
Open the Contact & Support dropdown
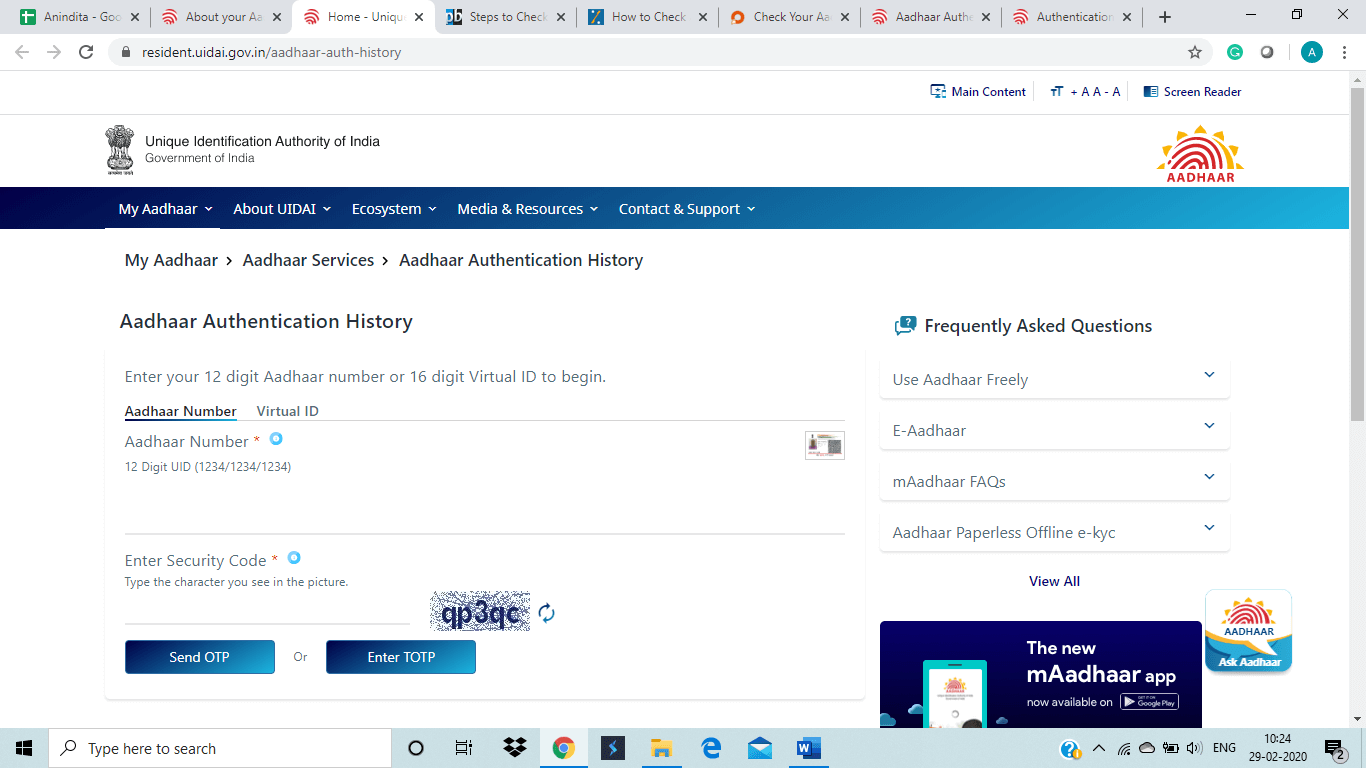(x=686, y=209)
